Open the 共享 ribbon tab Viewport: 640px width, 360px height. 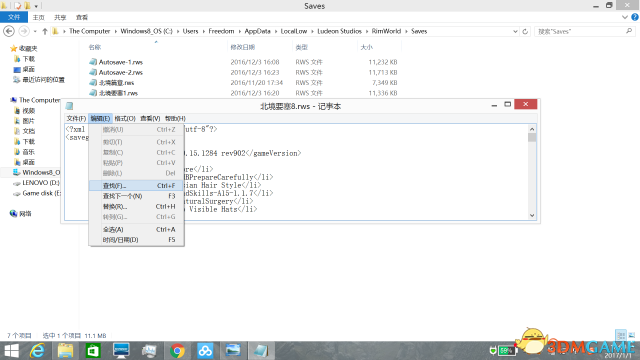60,17
